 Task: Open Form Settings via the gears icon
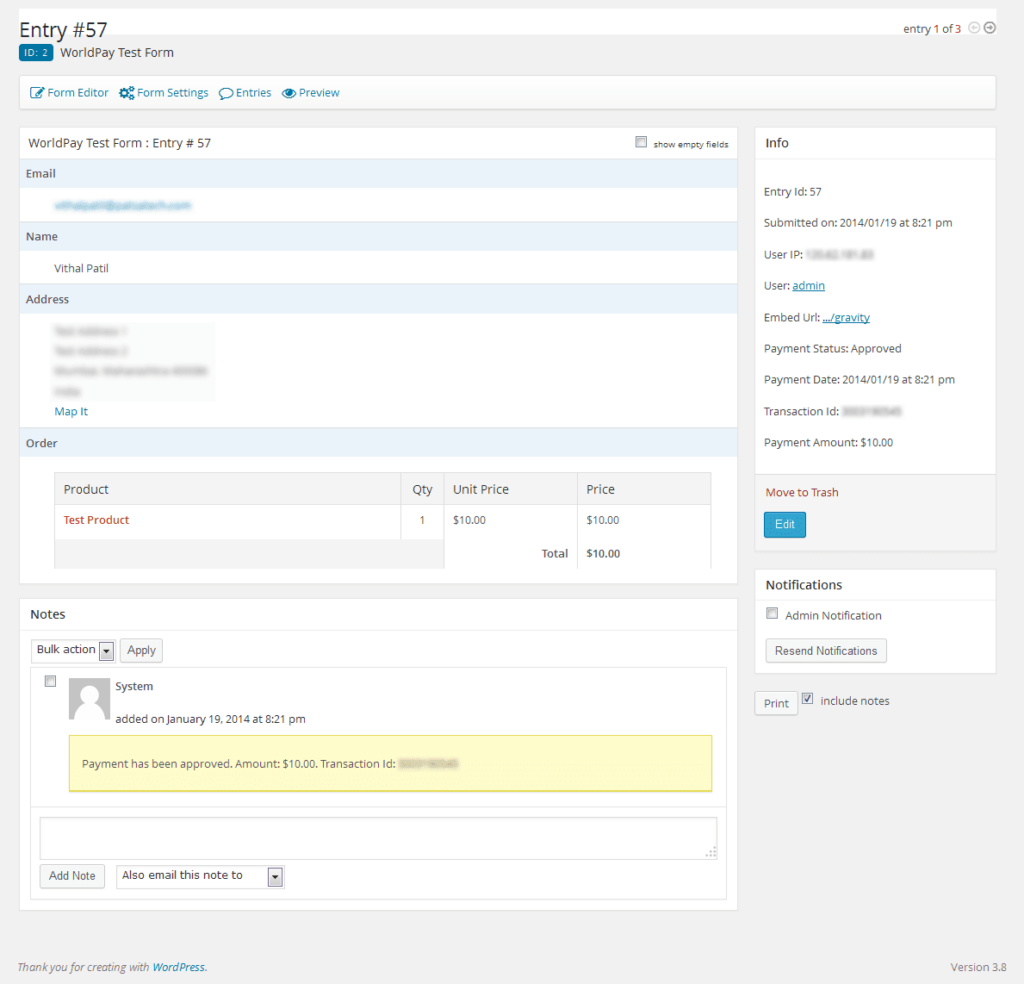tap(127, 92)
